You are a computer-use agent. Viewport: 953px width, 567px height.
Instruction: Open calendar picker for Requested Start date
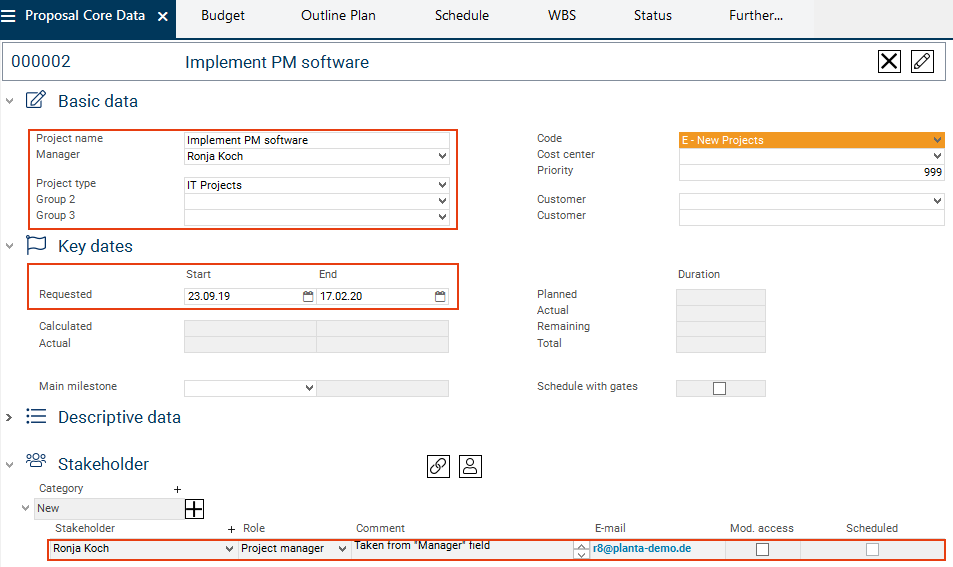click(308, 296)
